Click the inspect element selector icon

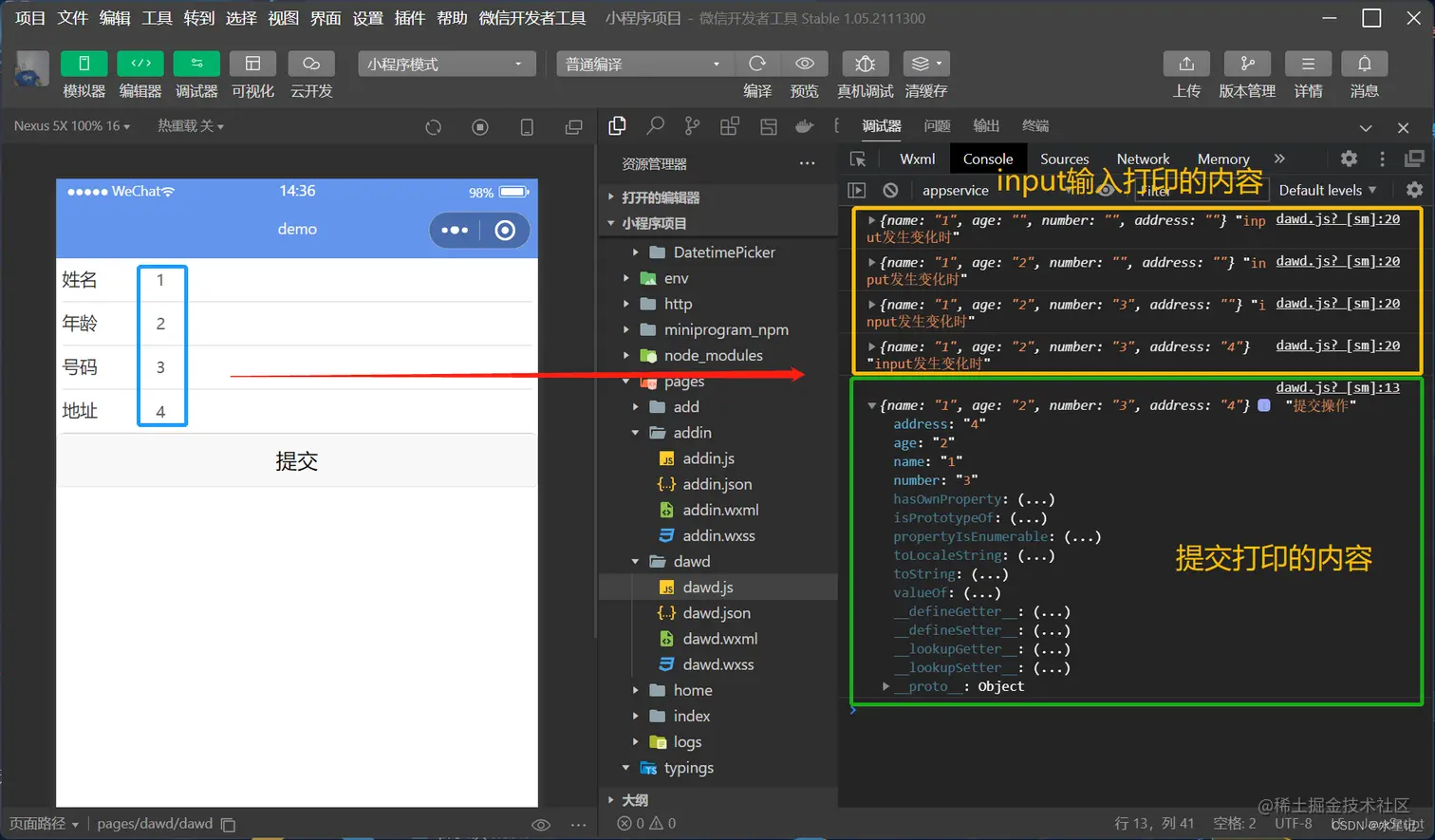tap(858, 159)
